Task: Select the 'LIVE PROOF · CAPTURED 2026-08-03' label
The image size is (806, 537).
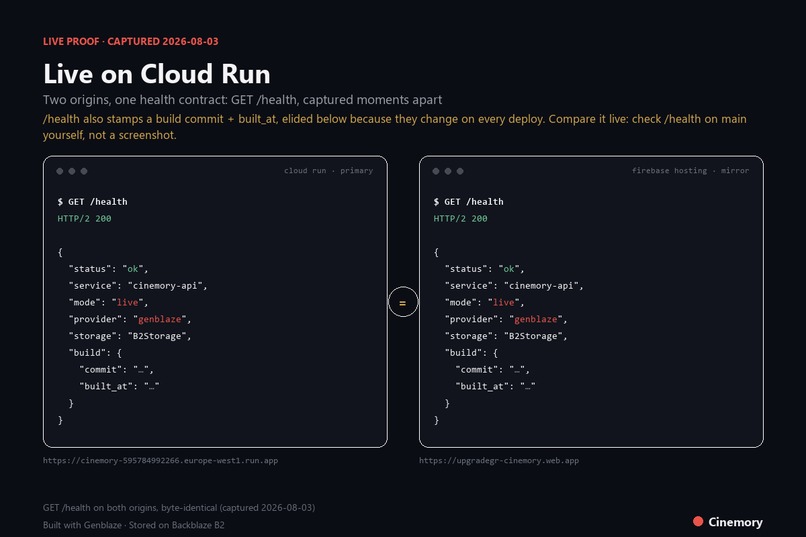Action: click(131, 41)
